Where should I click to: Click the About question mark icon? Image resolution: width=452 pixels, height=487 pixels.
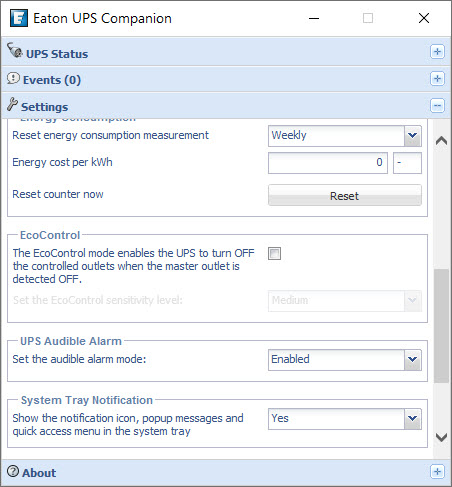(x=13, y=471)
